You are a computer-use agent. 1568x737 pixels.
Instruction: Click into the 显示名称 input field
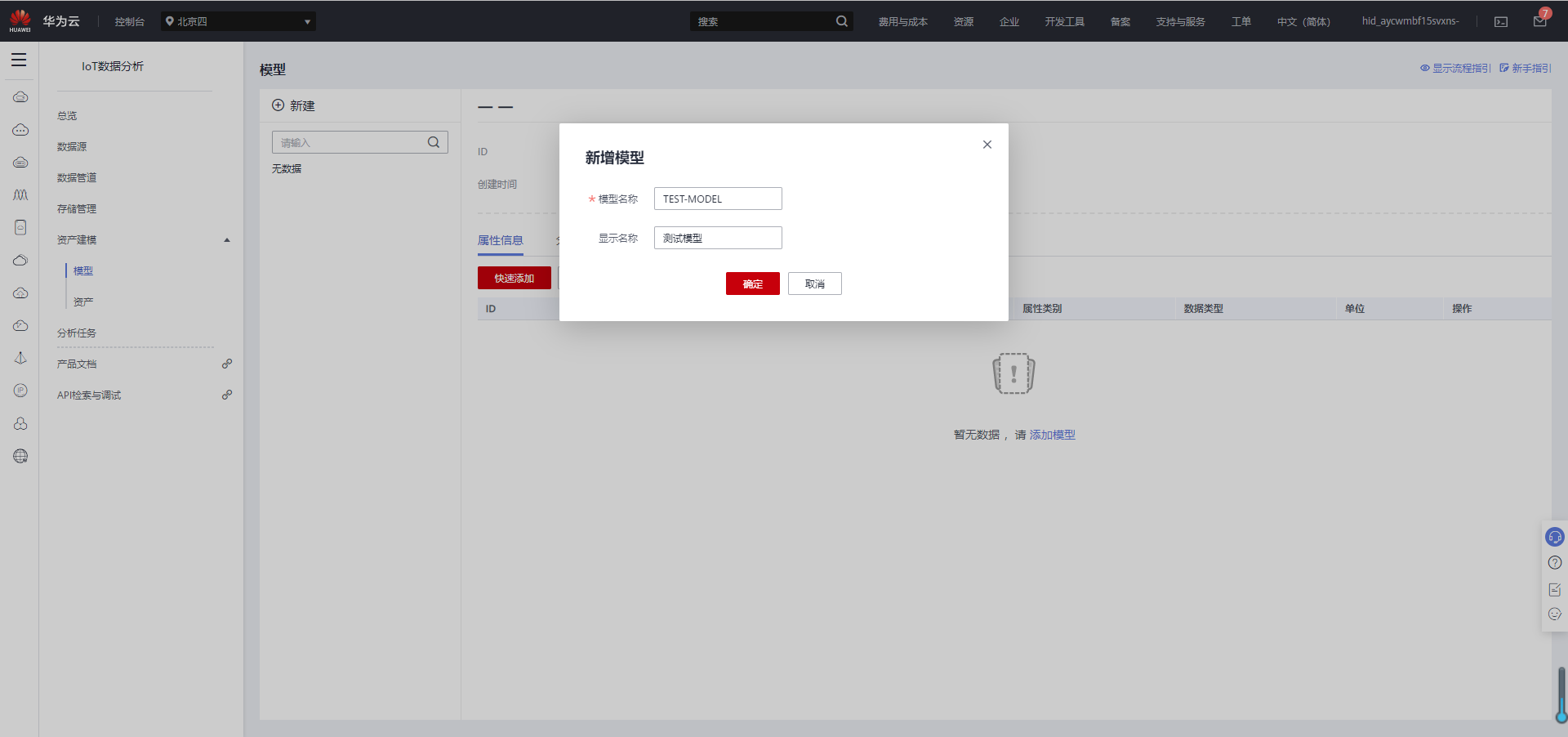point(718,238)
